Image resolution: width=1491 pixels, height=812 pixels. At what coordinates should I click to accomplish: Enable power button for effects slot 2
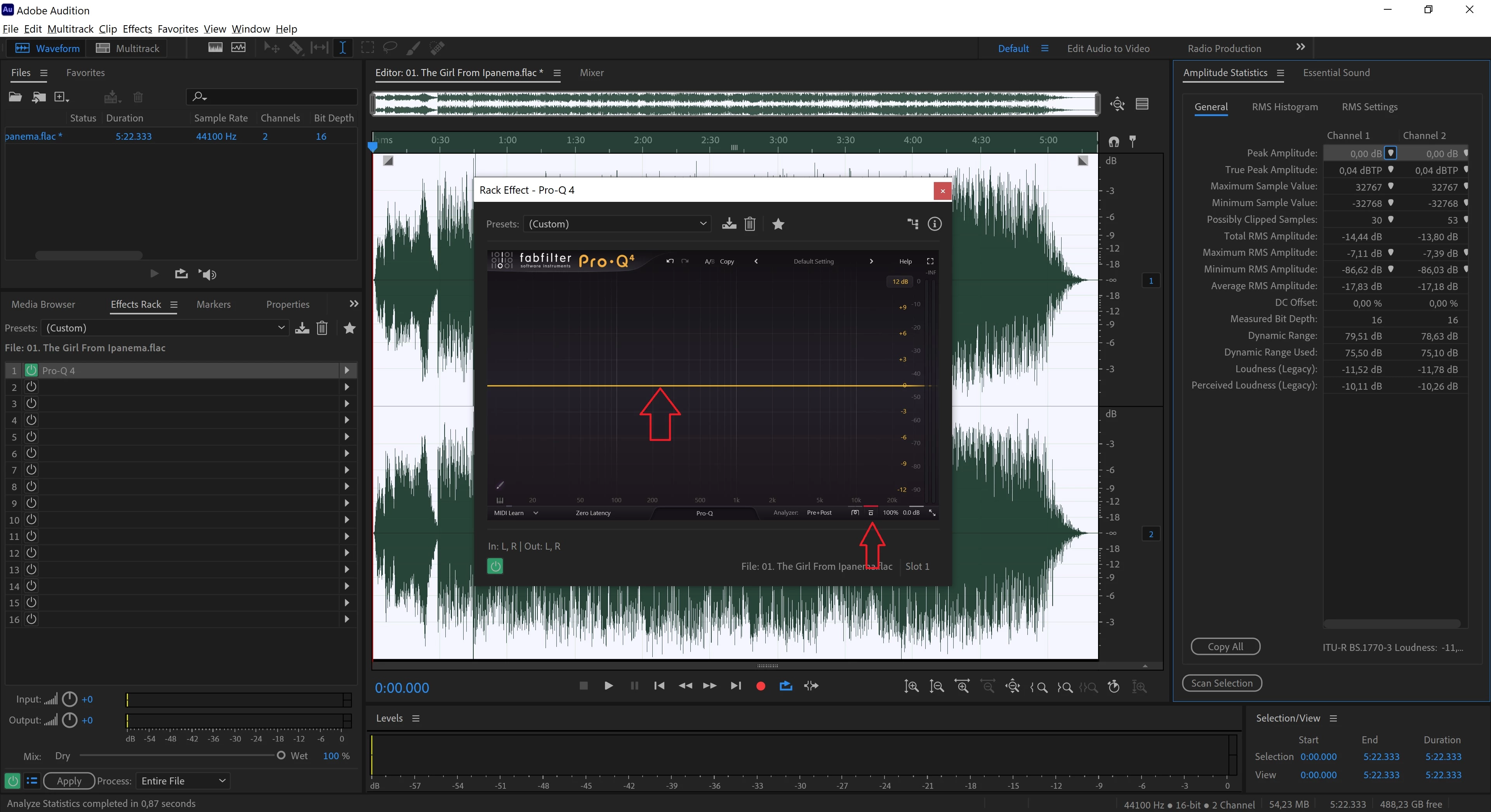(x=31, y=387)
